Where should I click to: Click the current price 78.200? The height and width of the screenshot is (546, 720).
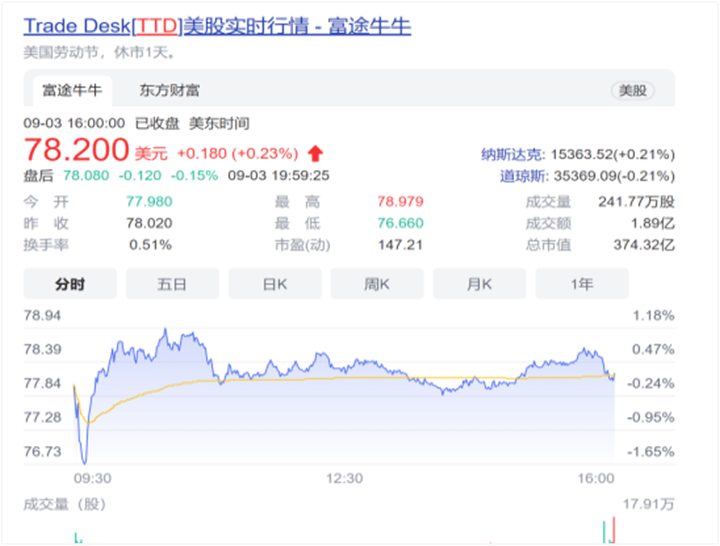coord(76,150)
